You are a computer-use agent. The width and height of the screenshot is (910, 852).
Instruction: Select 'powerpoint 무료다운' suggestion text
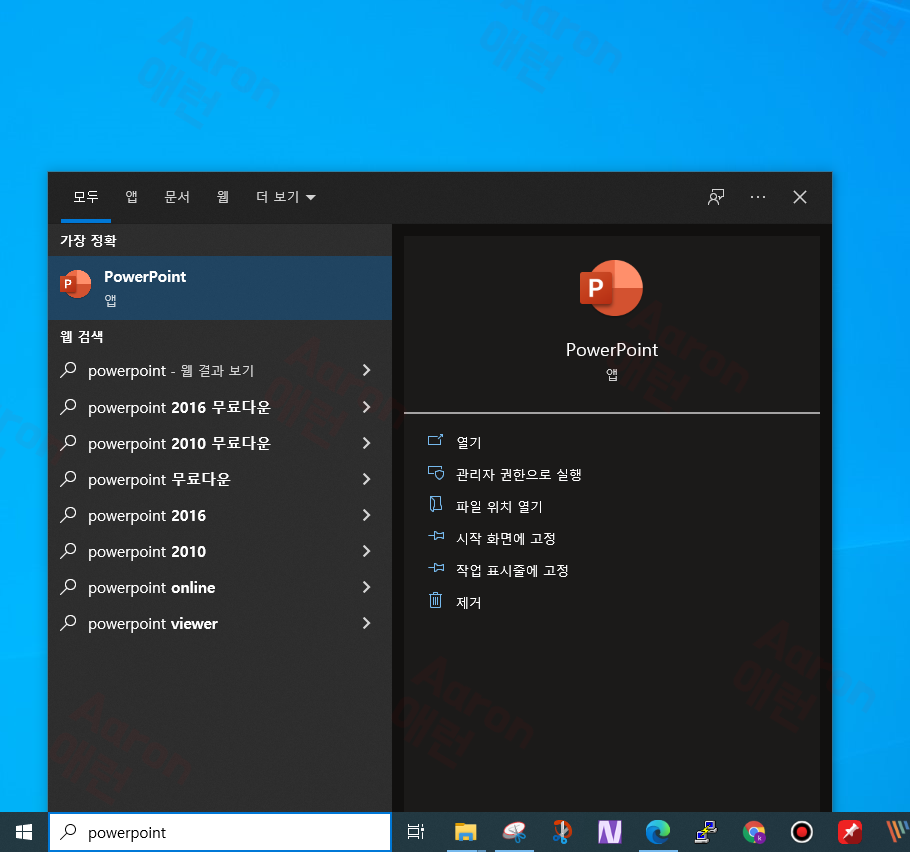coord(159,479)
